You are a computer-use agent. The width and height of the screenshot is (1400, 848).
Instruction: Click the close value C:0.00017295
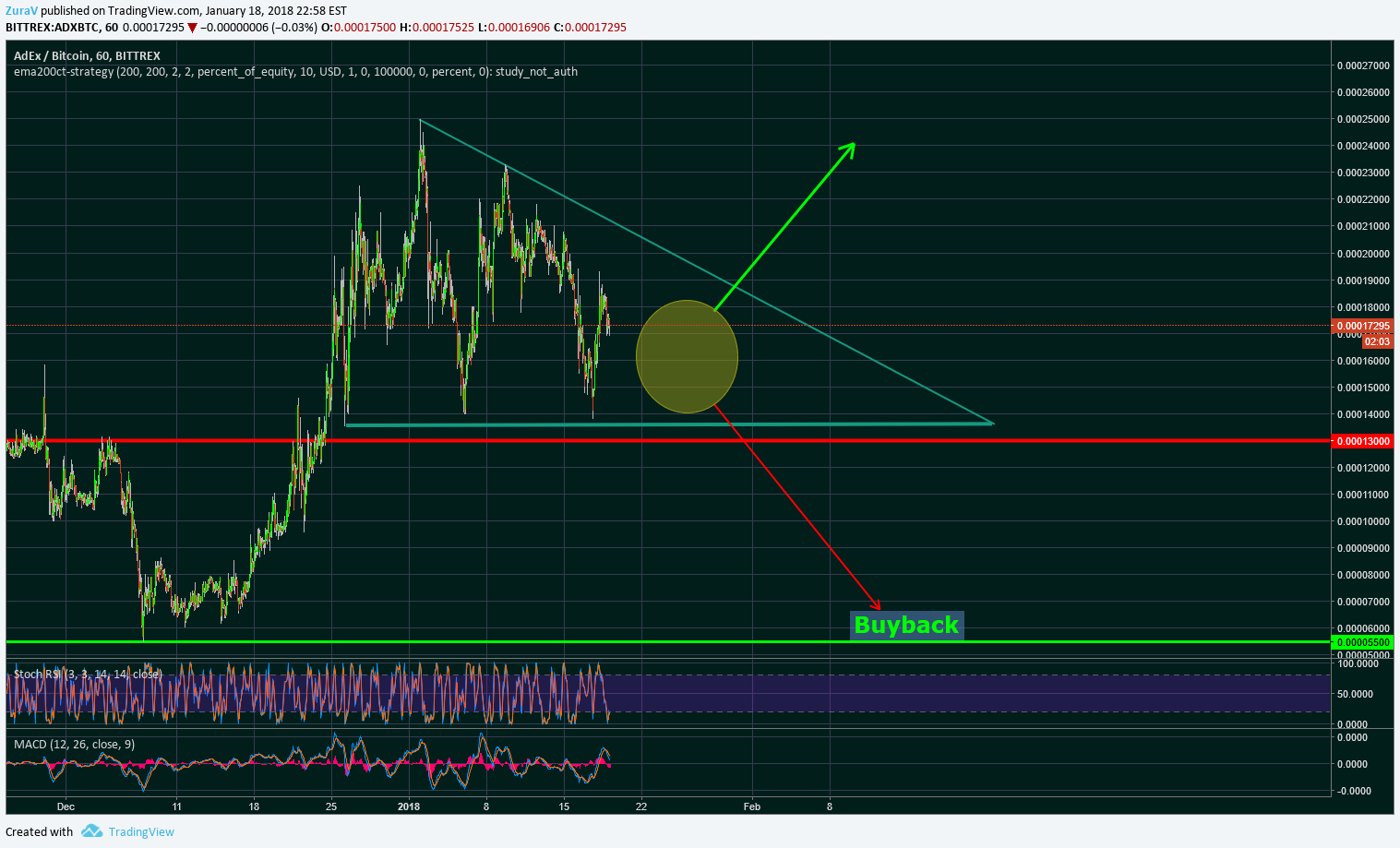590,28
